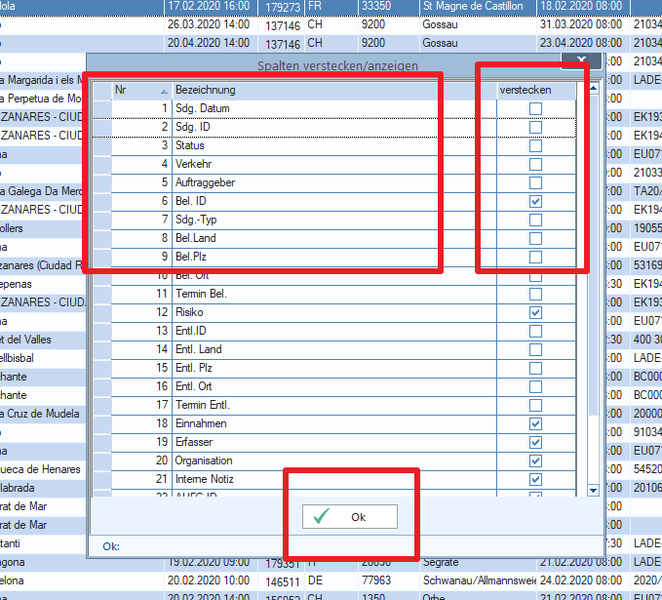Tick the verstecken checkbox for Bel.Land
This screenshot has height=600, width=662.
(535, 239)
